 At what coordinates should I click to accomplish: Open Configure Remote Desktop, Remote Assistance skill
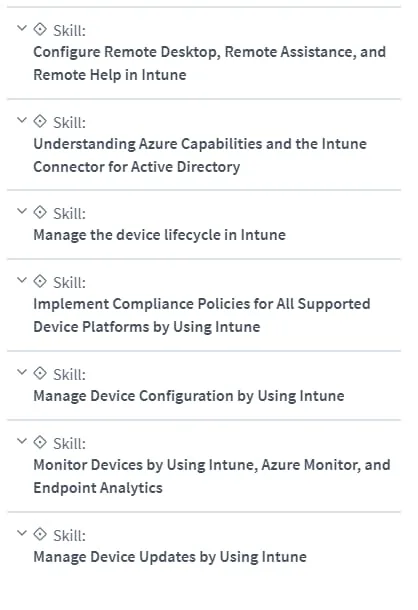209,63
